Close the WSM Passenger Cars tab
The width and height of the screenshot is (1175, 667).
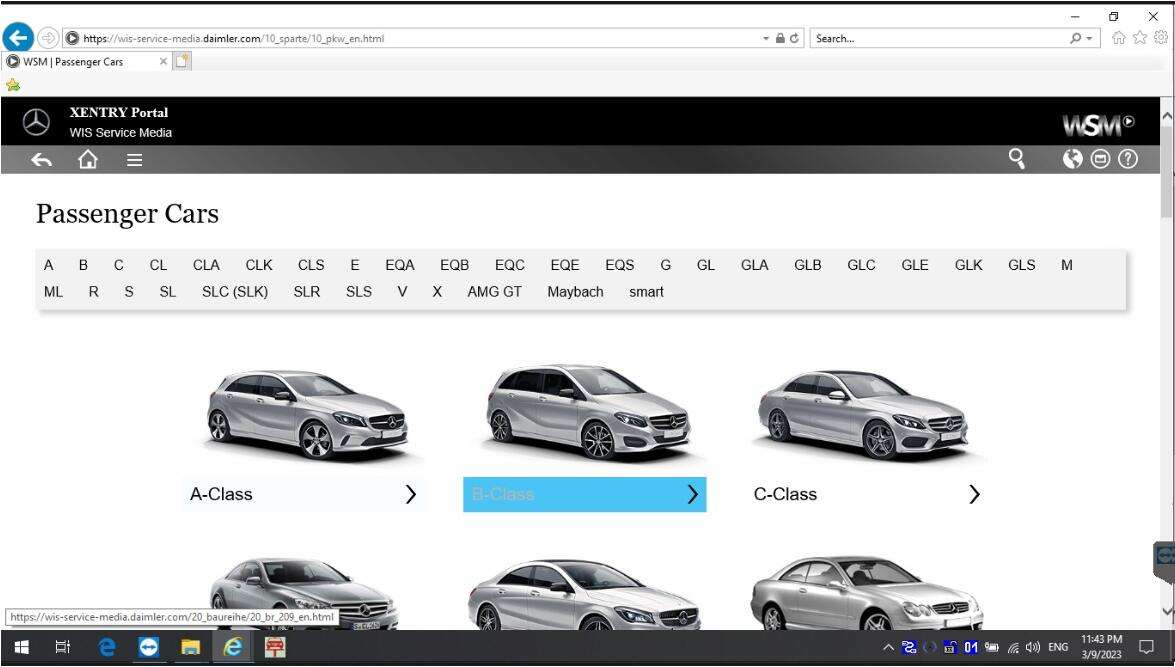pos(163,61)
